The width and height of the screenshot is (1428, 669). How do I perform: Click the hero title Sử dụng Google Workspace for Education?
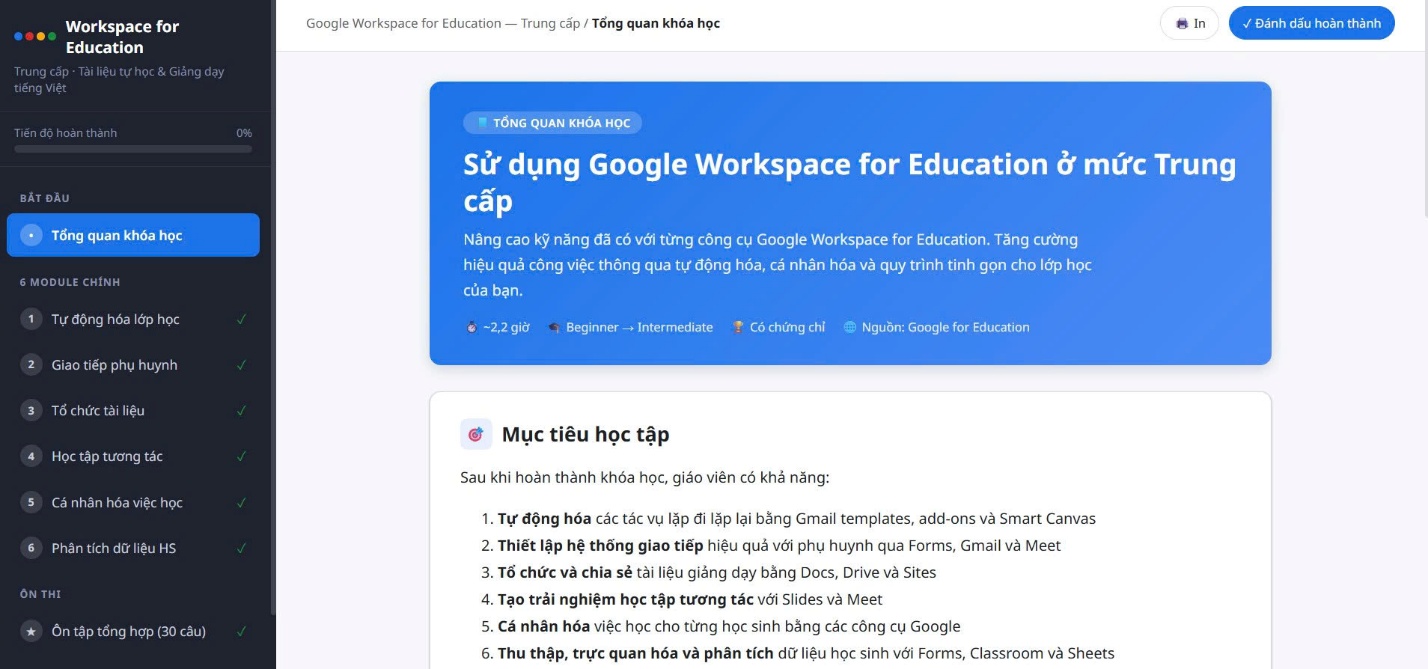click(x=850, y=182)
